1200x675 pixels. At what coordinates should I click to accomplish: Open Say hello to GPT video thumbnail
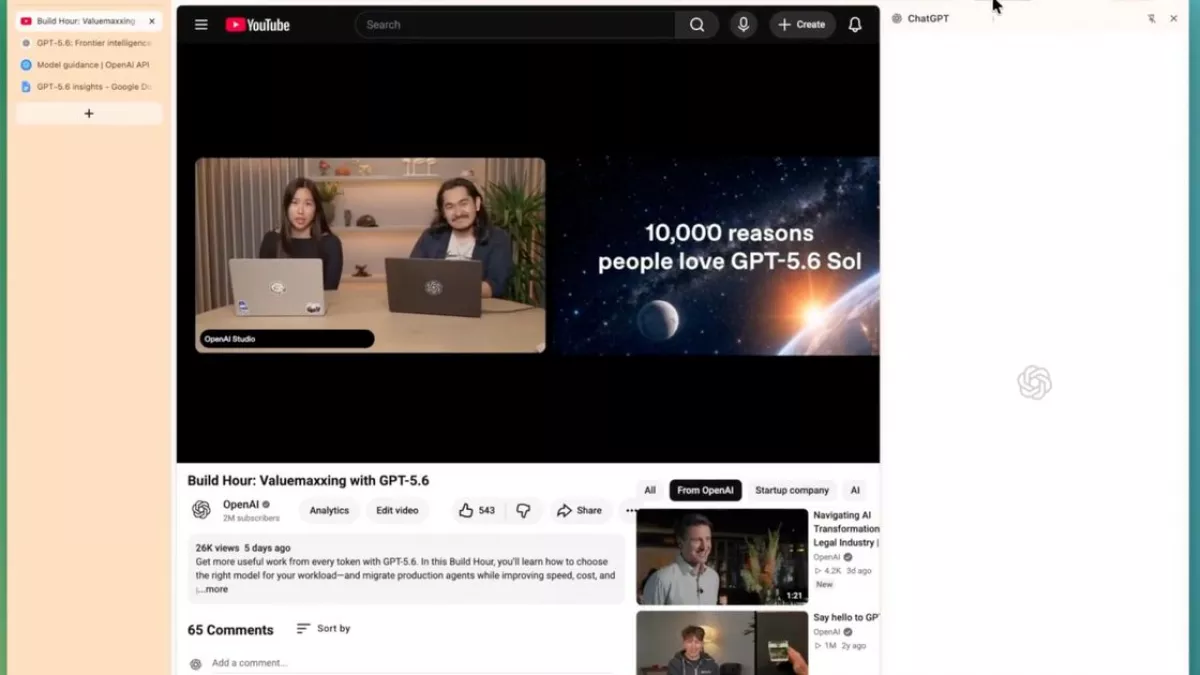722,643
